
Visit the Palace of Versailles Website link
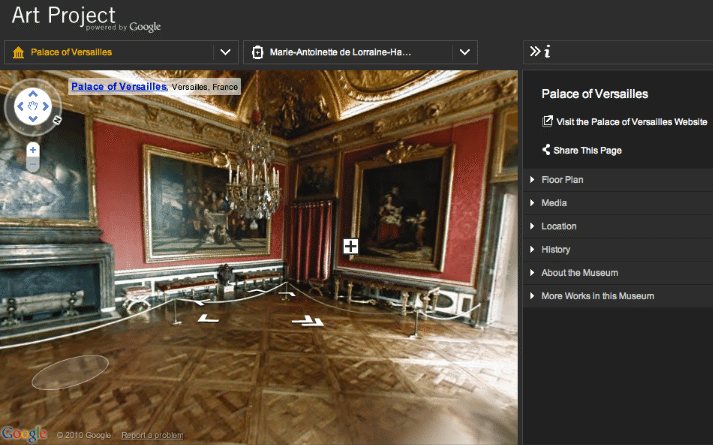click(x=631, y=122)
